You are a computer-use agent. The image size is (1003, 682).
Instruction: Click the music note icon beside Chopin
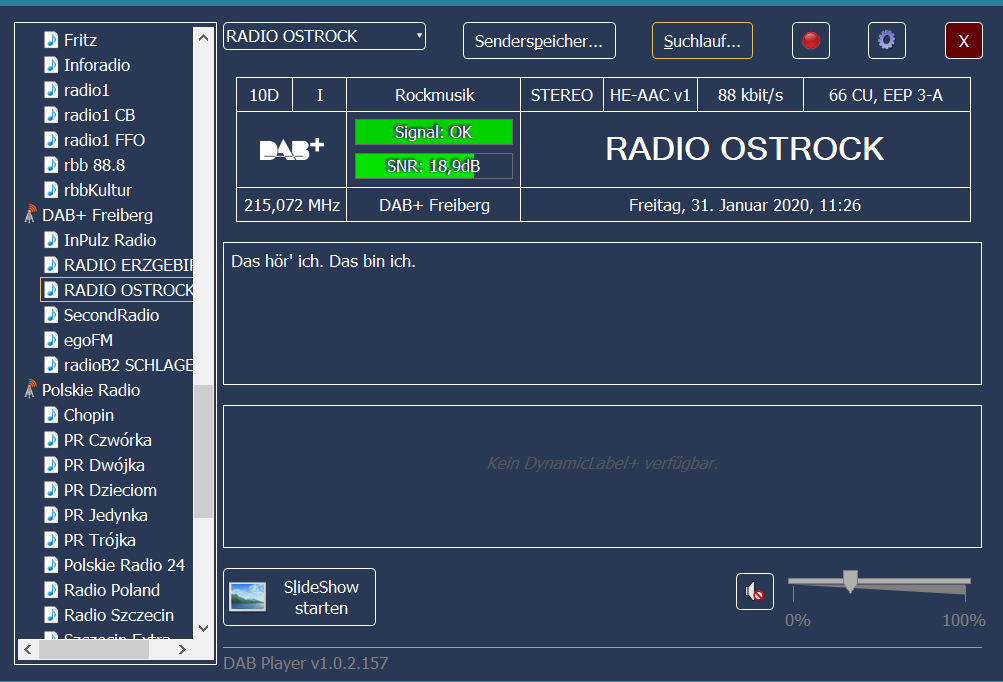(x=51, y=415)
